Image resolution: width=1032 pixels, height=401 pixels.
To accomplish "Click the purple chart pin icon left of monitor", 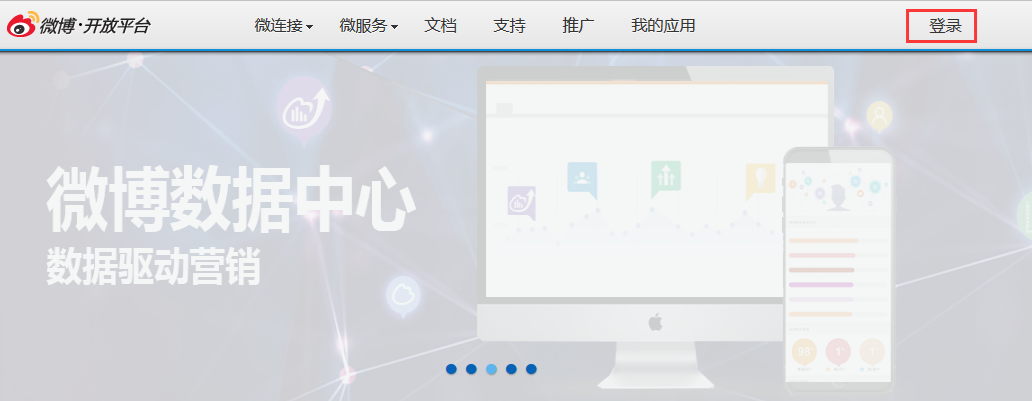I will pyautogui.click(x=304, y=108).
